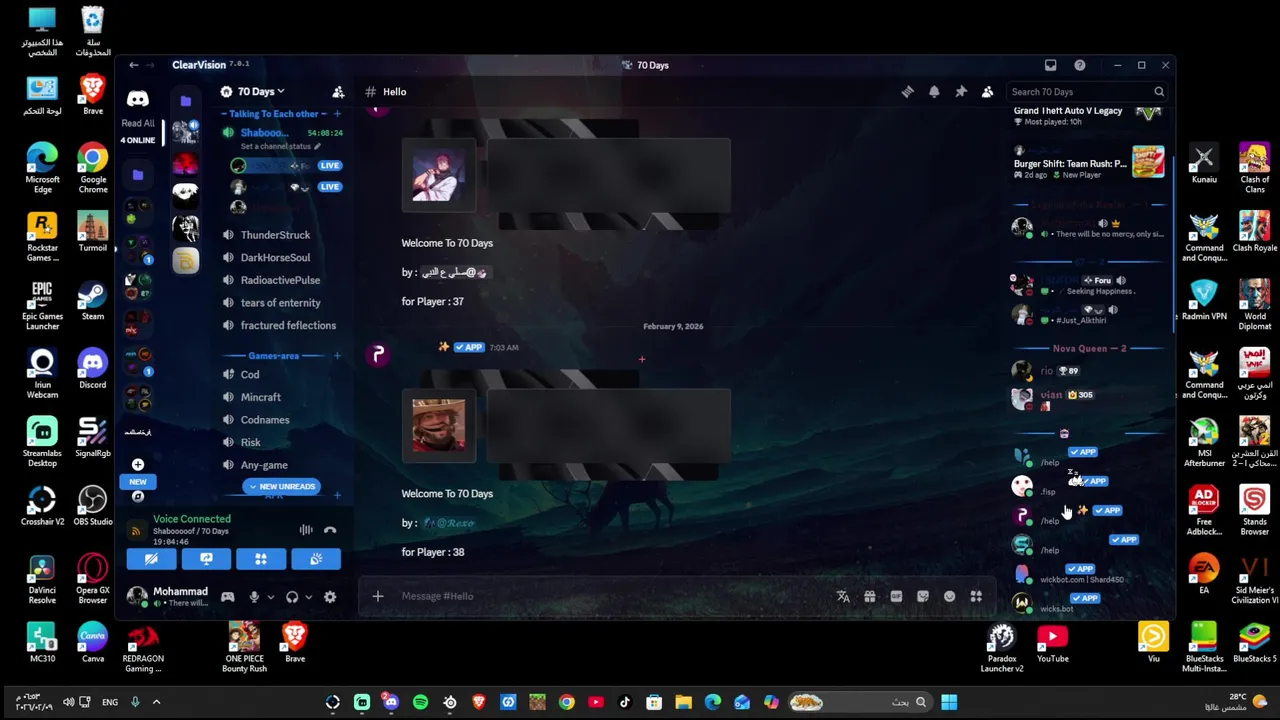Disconnect from the voice channel
The height and width of the screenshot is (720, 1280).
pos(330,530)
